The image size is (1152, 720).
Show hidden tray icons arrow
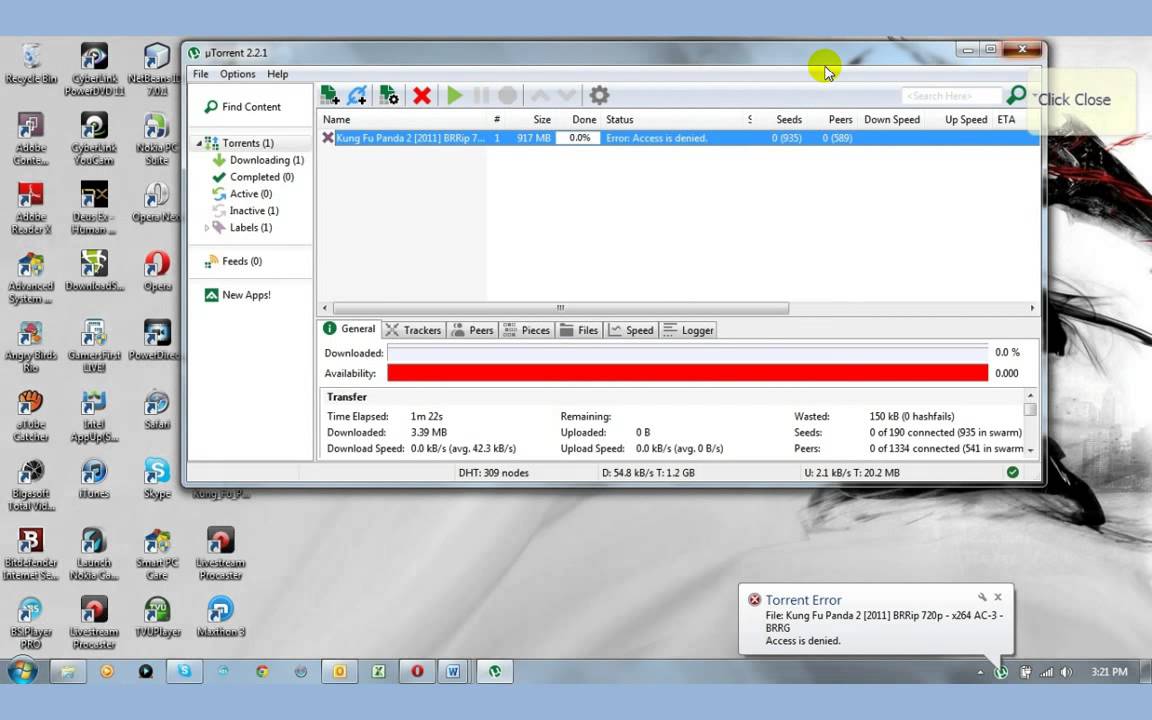pyautogui.click(x=980, y=672)
